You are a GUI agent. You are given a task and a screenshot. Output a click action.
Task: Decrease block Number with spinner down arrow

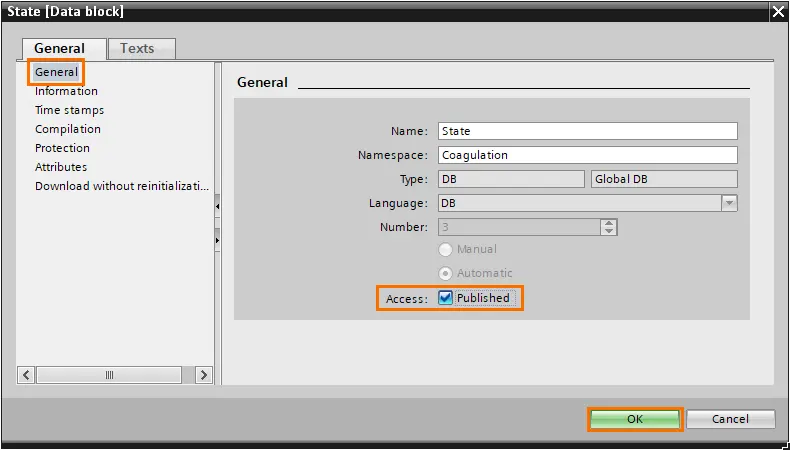tap(609, 231)
